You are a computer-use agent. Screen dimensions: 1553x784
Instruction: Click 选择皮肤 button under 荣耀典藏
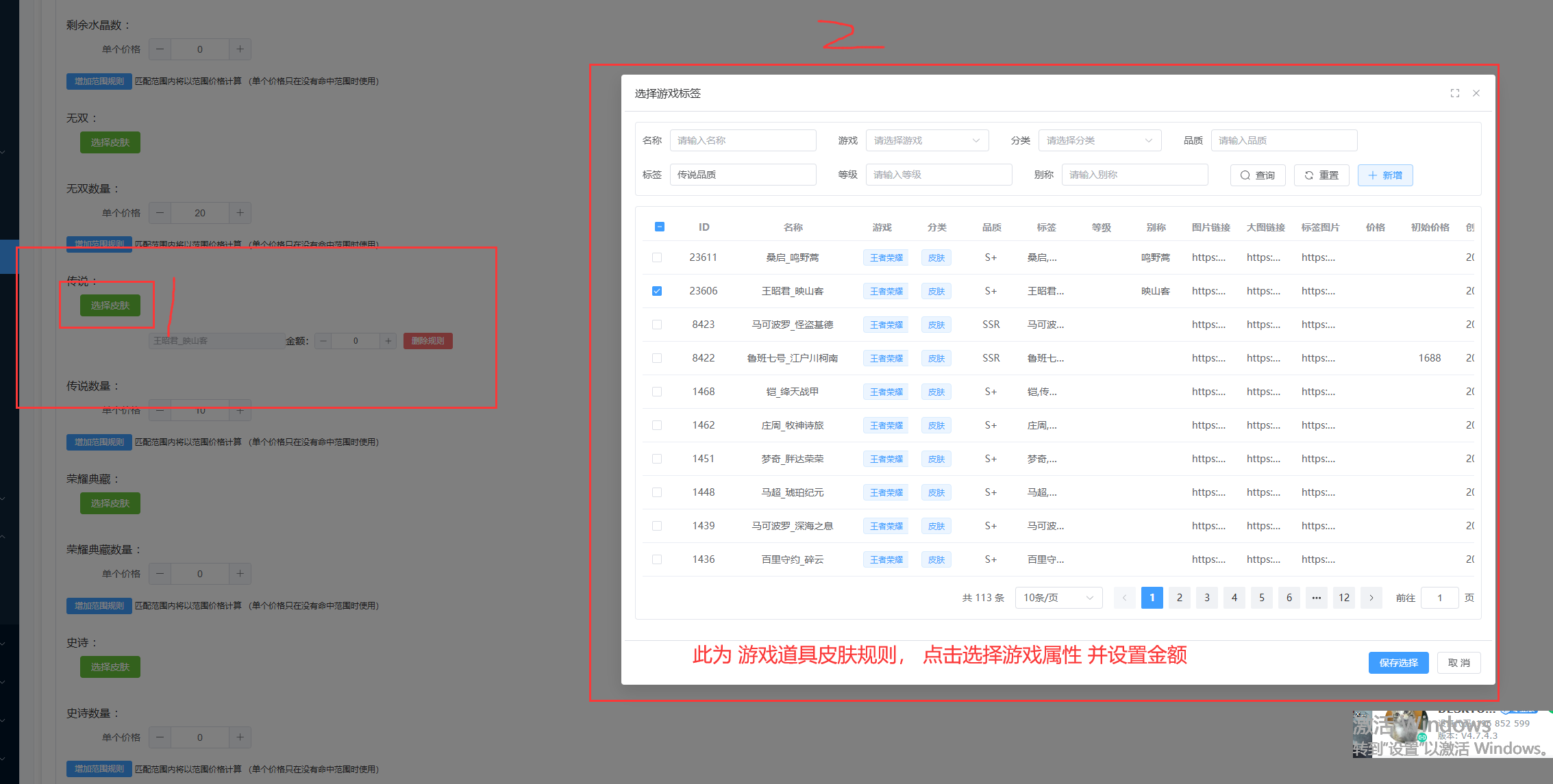click(110, 503)
